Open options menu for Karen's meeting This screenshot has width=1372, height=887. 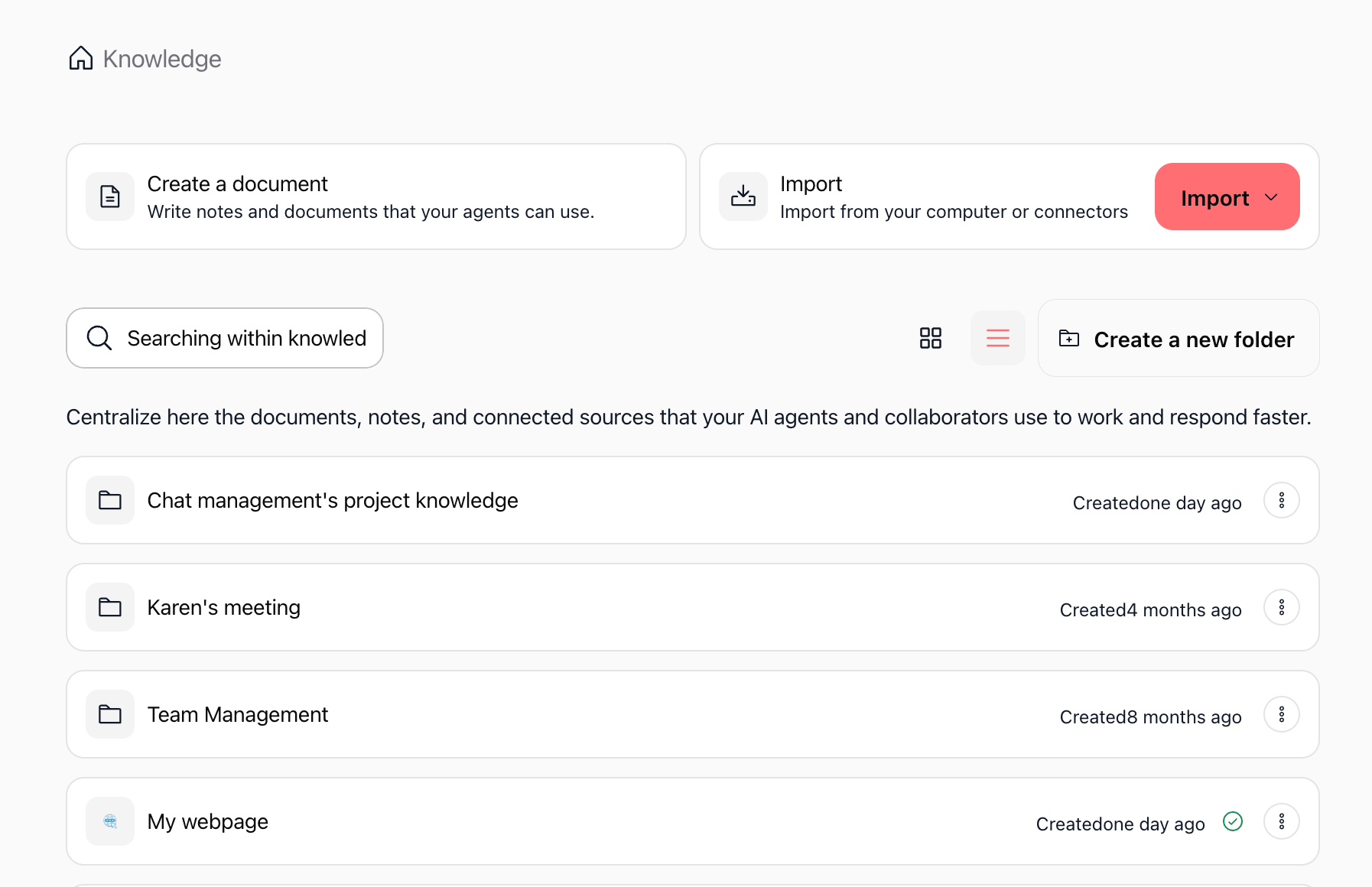click(1282, 607)
